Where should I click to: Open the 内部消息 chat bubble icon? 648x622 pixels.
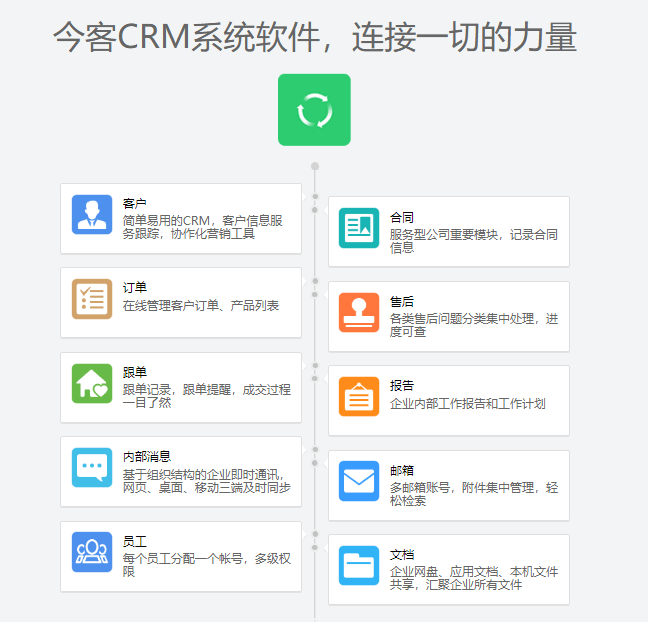(92, 467)
